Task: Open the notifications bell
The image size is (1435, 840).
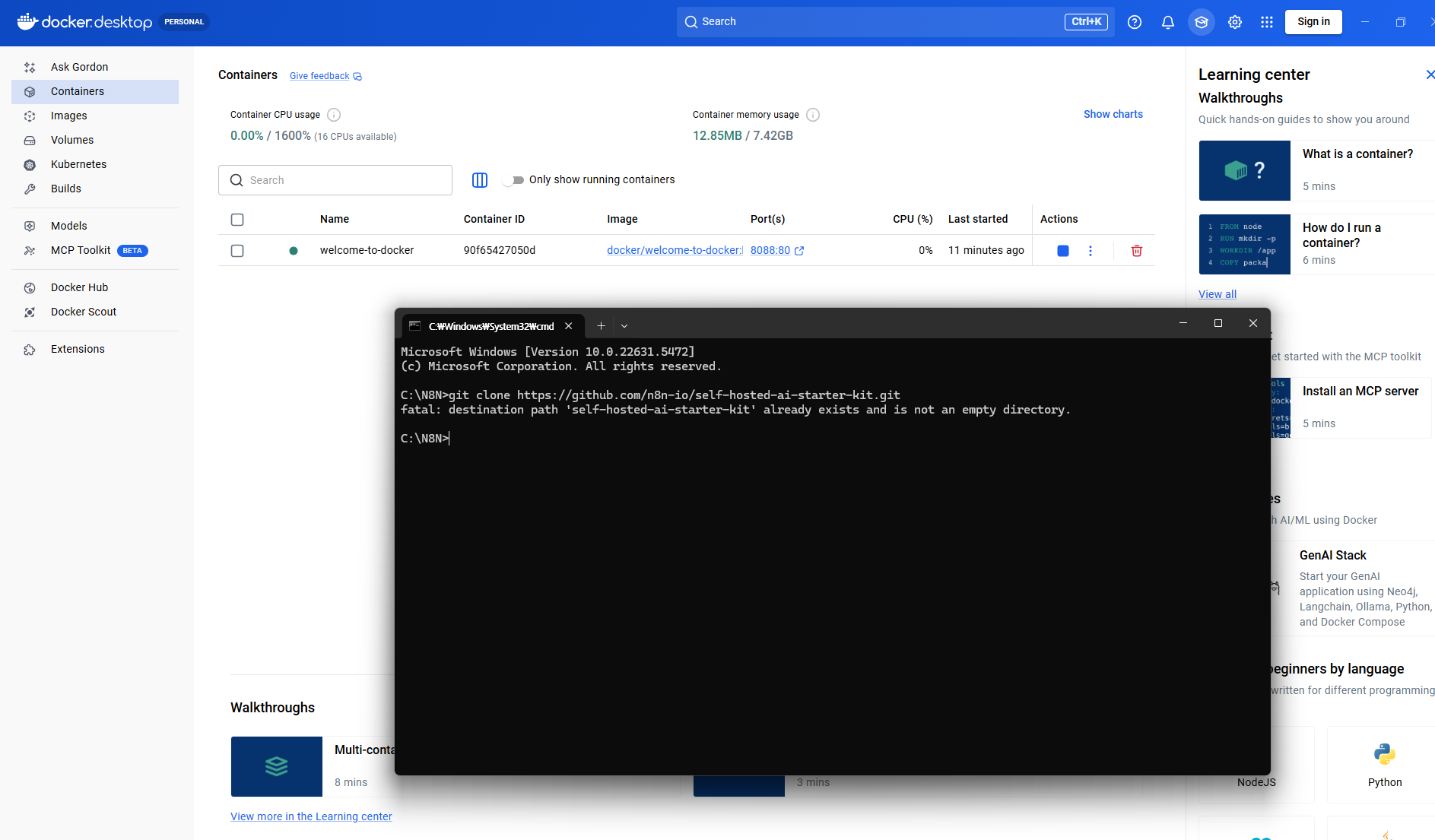Action: 1168,22
